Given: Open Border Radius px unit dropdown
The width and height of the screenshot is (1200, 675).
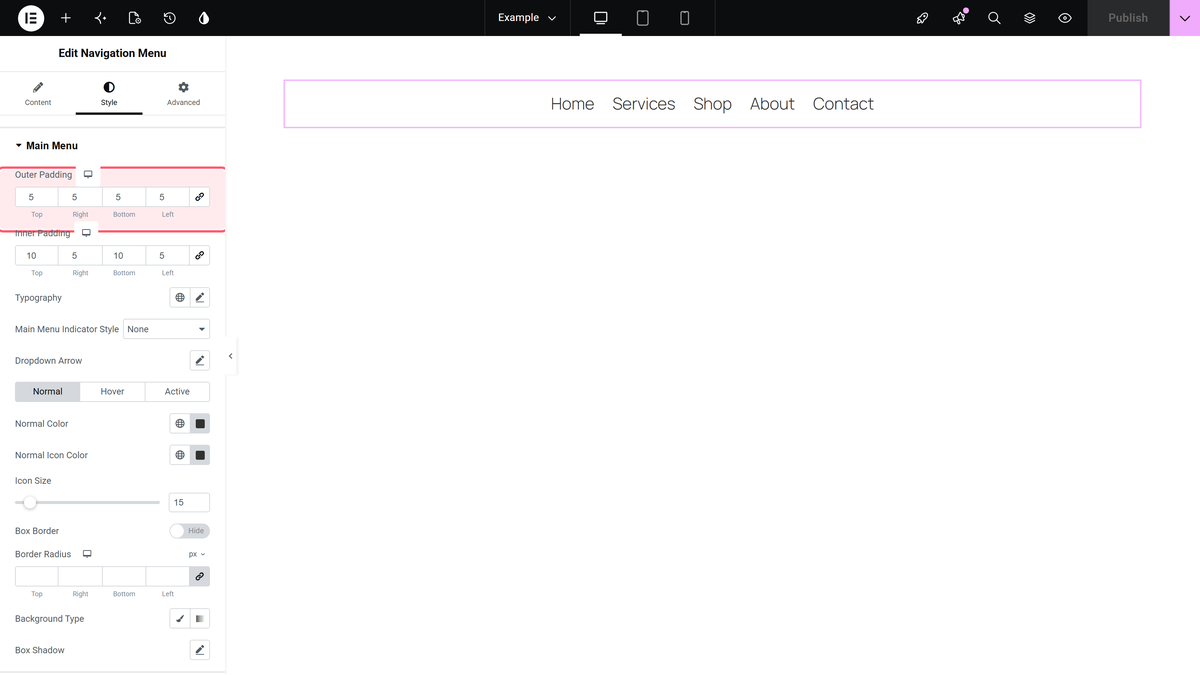Looking at the screenshot, I should coord(197,554).
